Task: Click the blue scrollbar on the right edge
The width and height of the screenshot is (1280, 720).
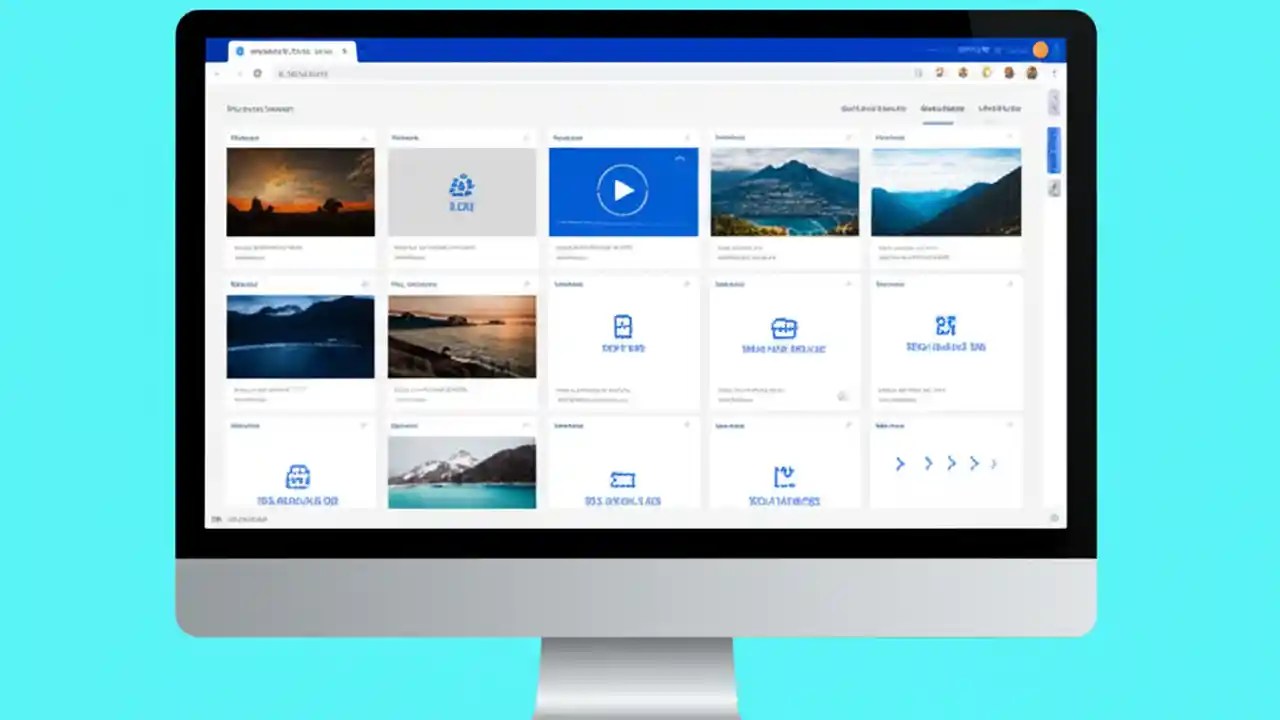Action: coord(1053,150)
